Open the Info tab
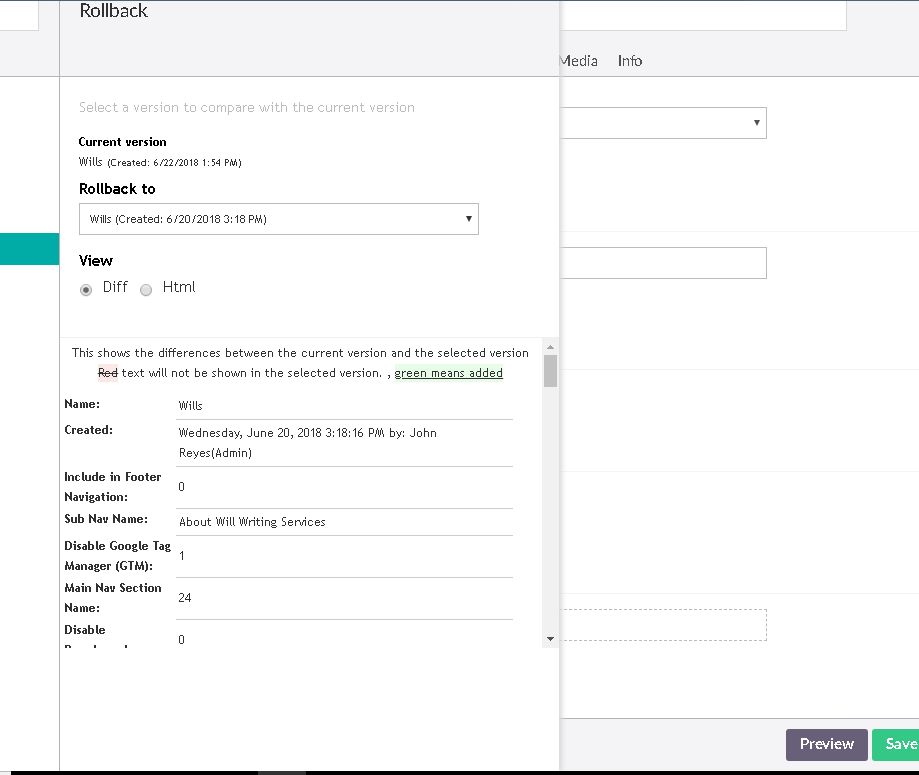Screen dimensions: 919x775 [630, 61]
